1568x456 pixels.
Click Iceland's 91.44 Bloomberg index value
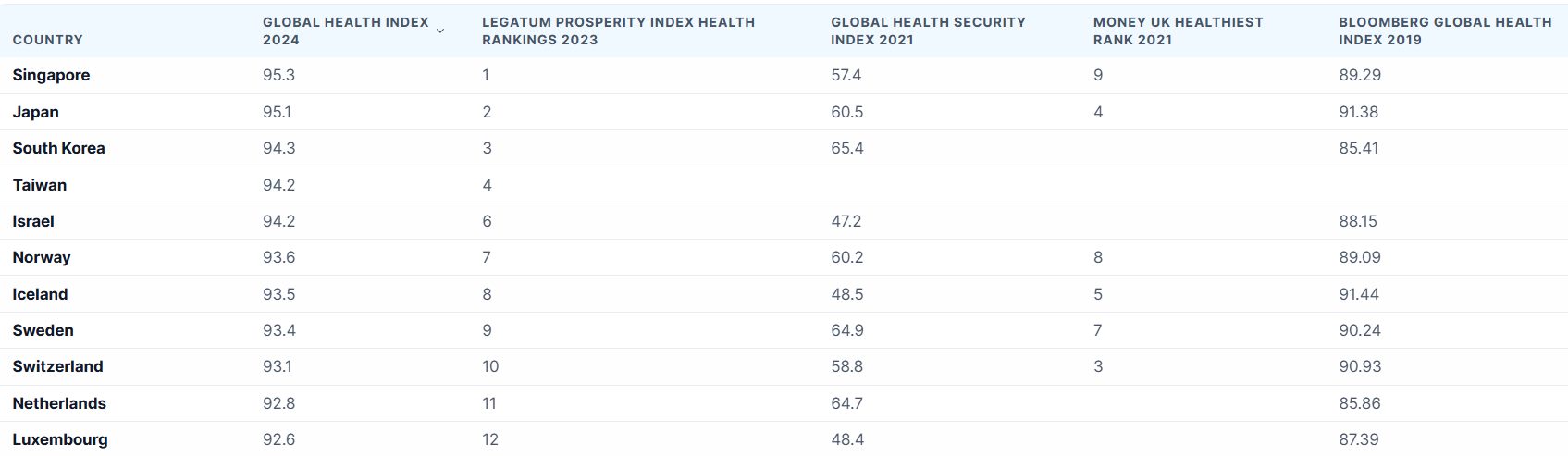[x=1359, y=294]
